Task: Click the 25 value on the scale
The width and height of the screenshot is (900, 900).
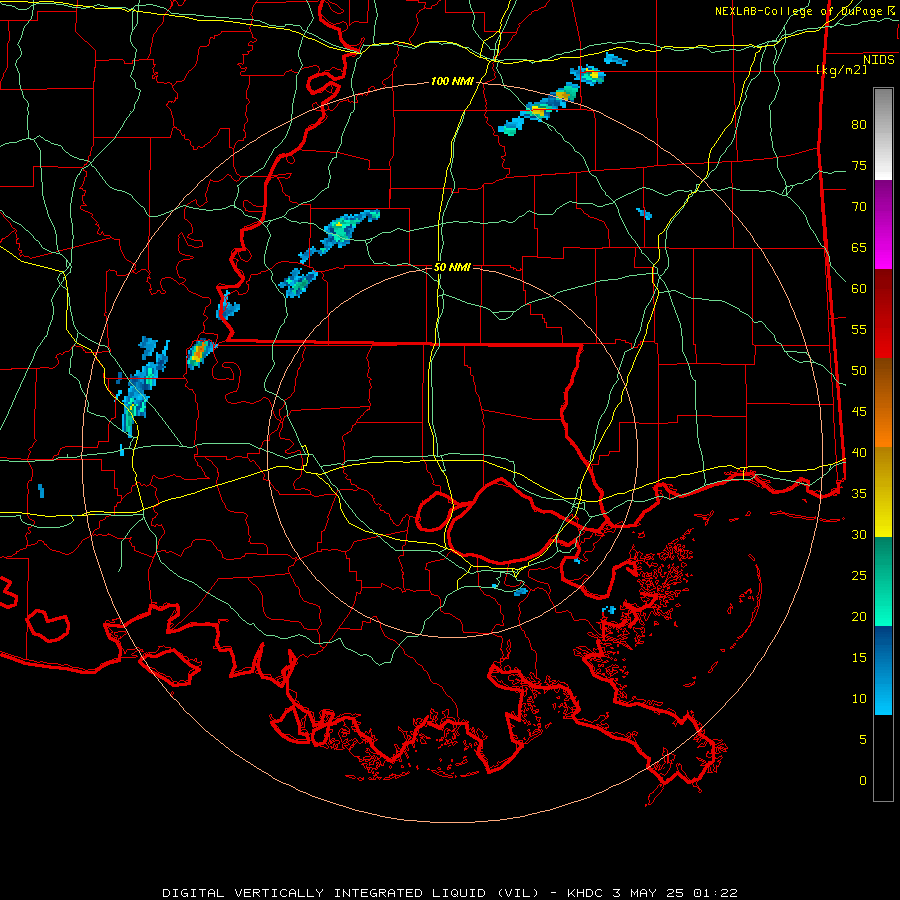Action: click(859, 576)
